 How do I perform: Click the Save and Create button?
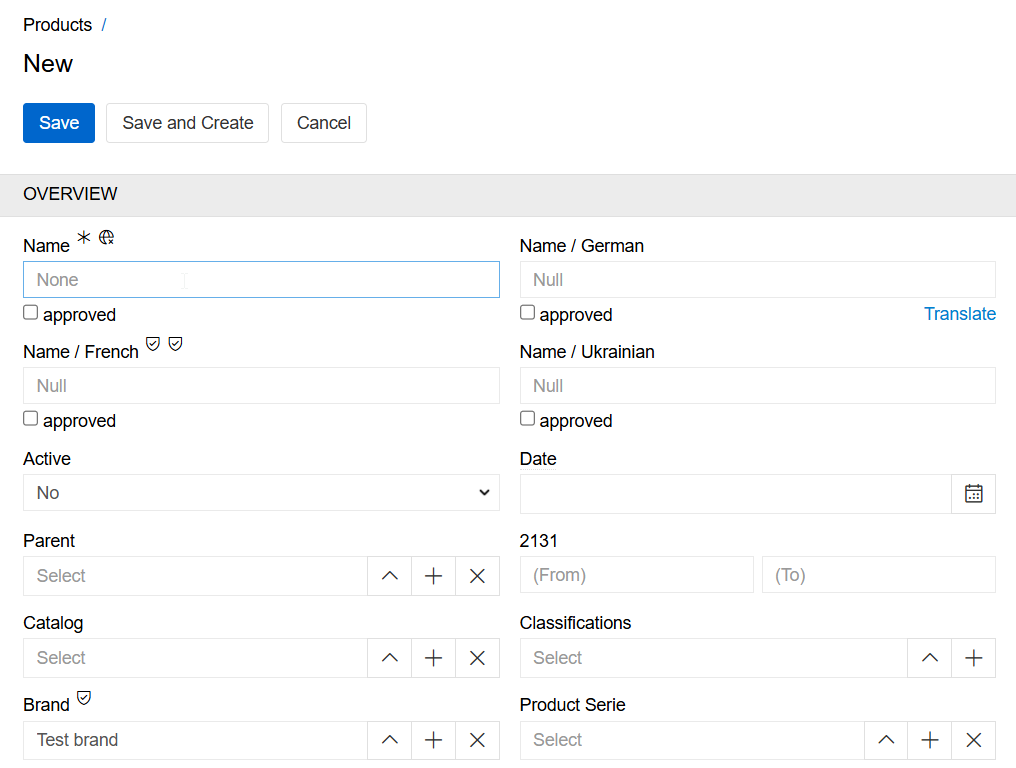[187, 122]
